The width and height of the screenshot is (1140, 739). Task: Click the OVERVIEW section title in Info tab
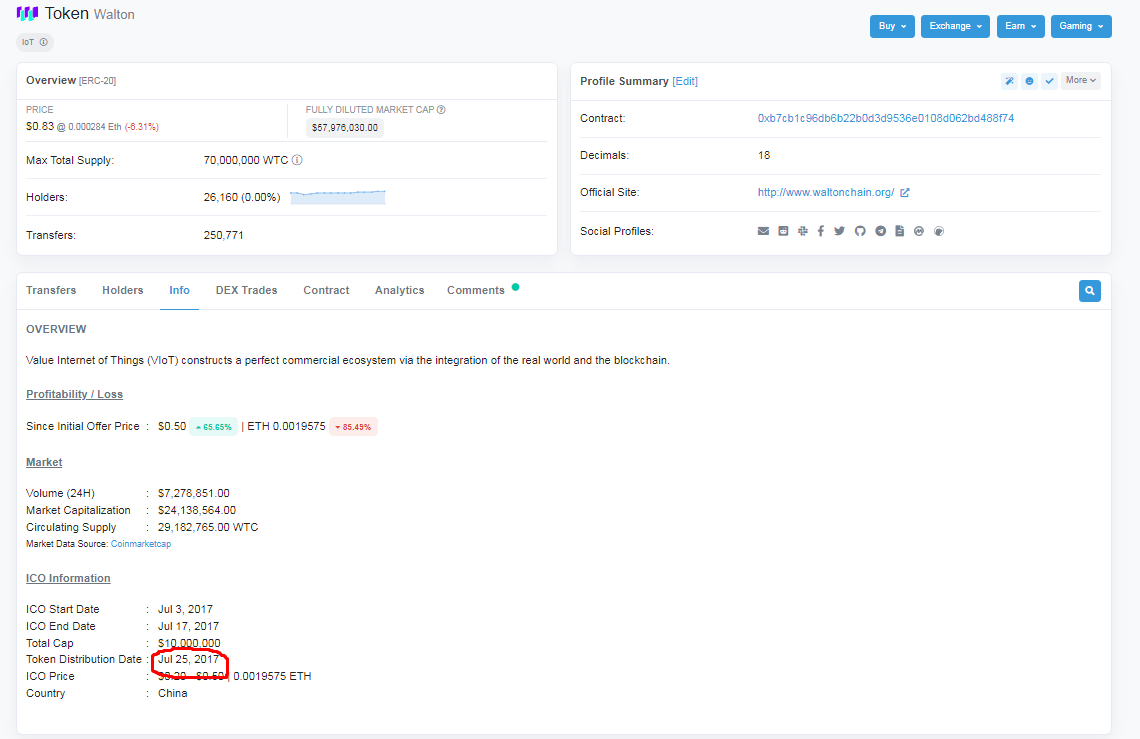click(56, 329)
